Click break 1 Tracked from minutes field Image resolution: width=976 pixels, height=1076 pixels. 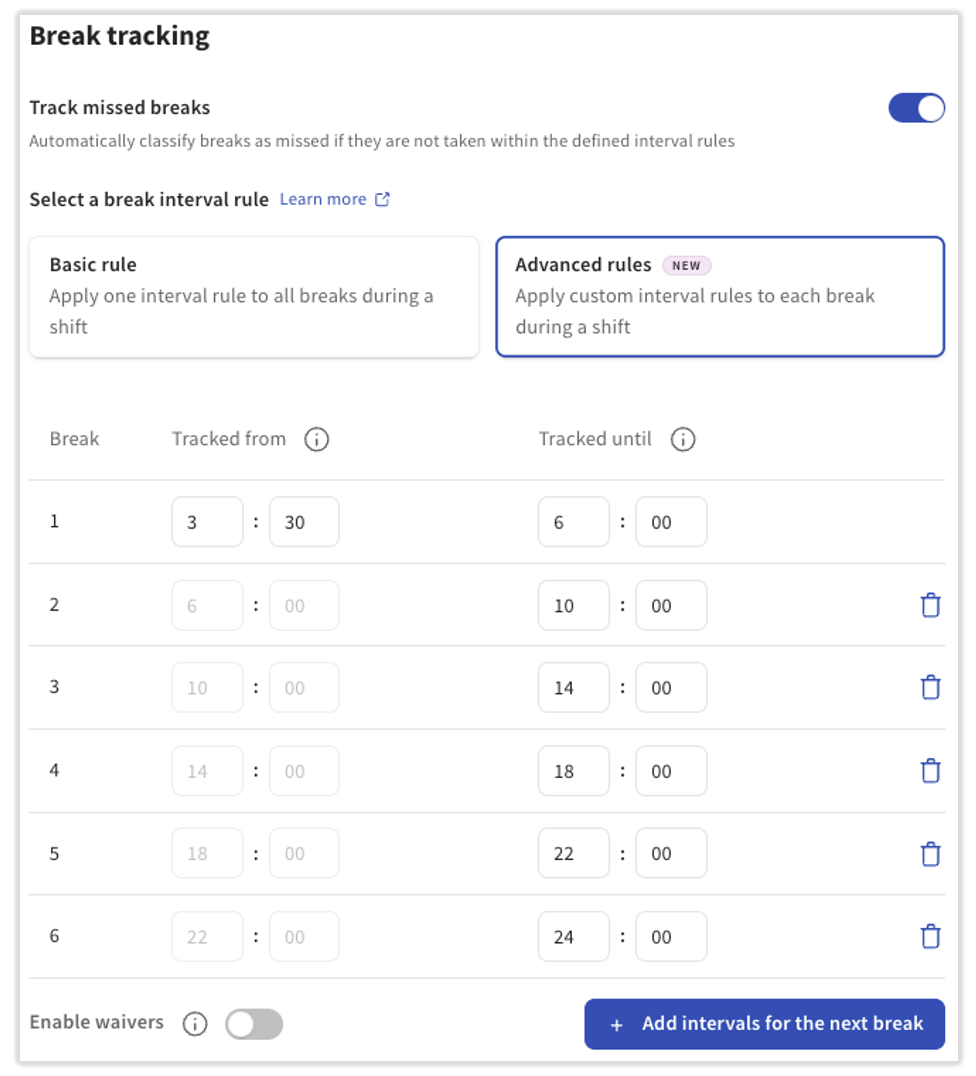[304, 522]
